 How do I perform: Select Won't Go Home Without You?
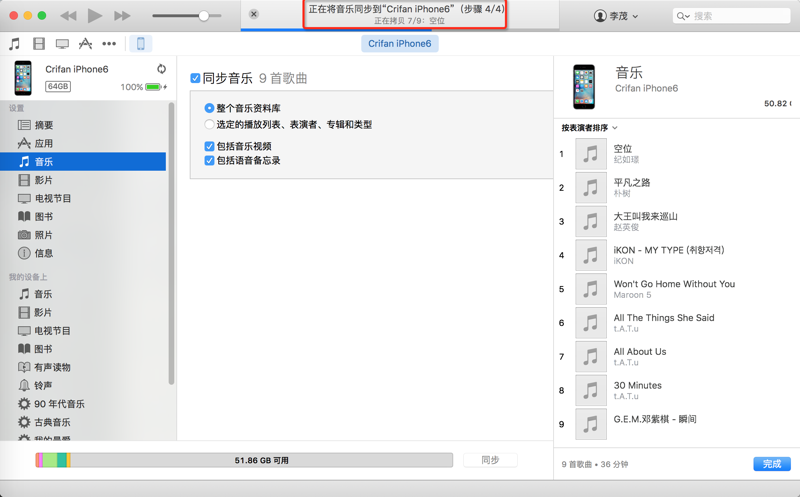(x=677, y=289)
